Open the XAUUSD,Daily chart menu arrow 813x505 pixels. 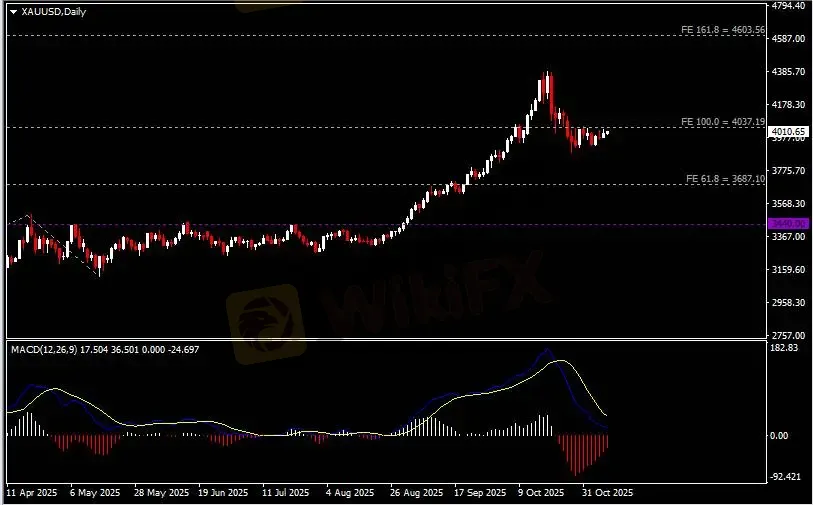[13, 12]
